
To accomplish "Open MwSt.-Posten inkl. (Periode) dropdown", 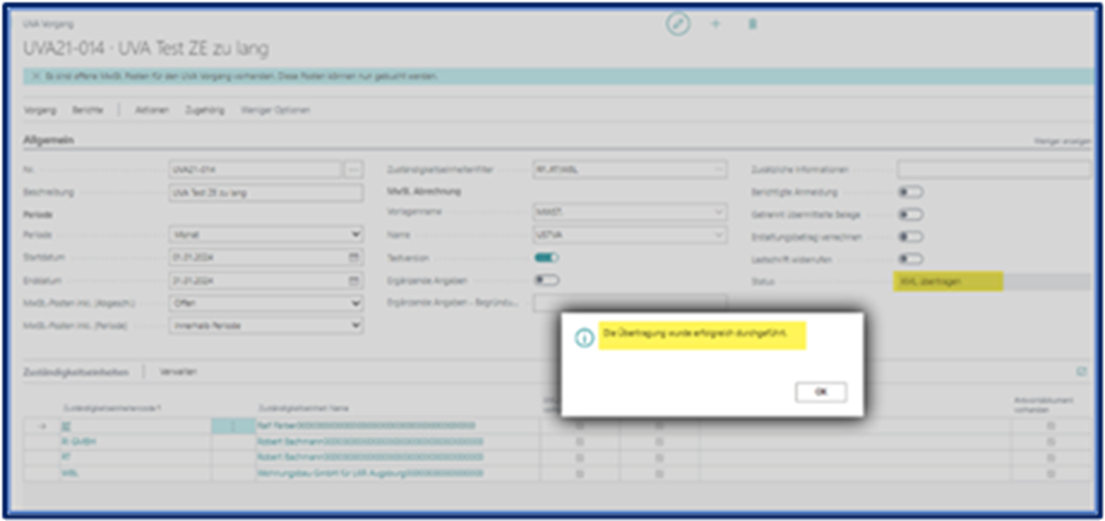I will click(x=265, y=325).
